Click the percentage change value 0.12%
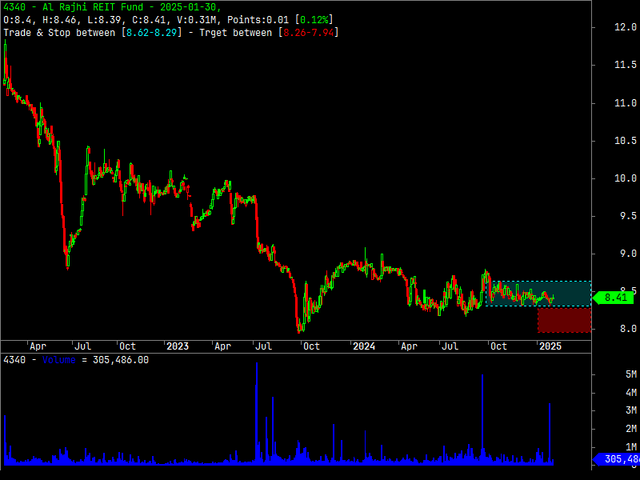The height and width of the screenshot is (480, 640). point(314,20)
